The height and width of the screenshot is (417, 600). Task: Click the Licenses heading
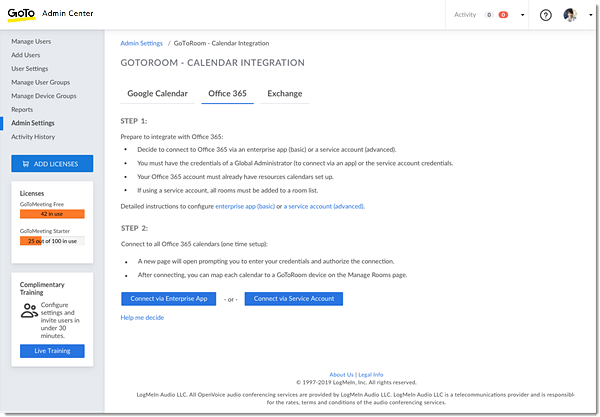[x=32, y=194]
